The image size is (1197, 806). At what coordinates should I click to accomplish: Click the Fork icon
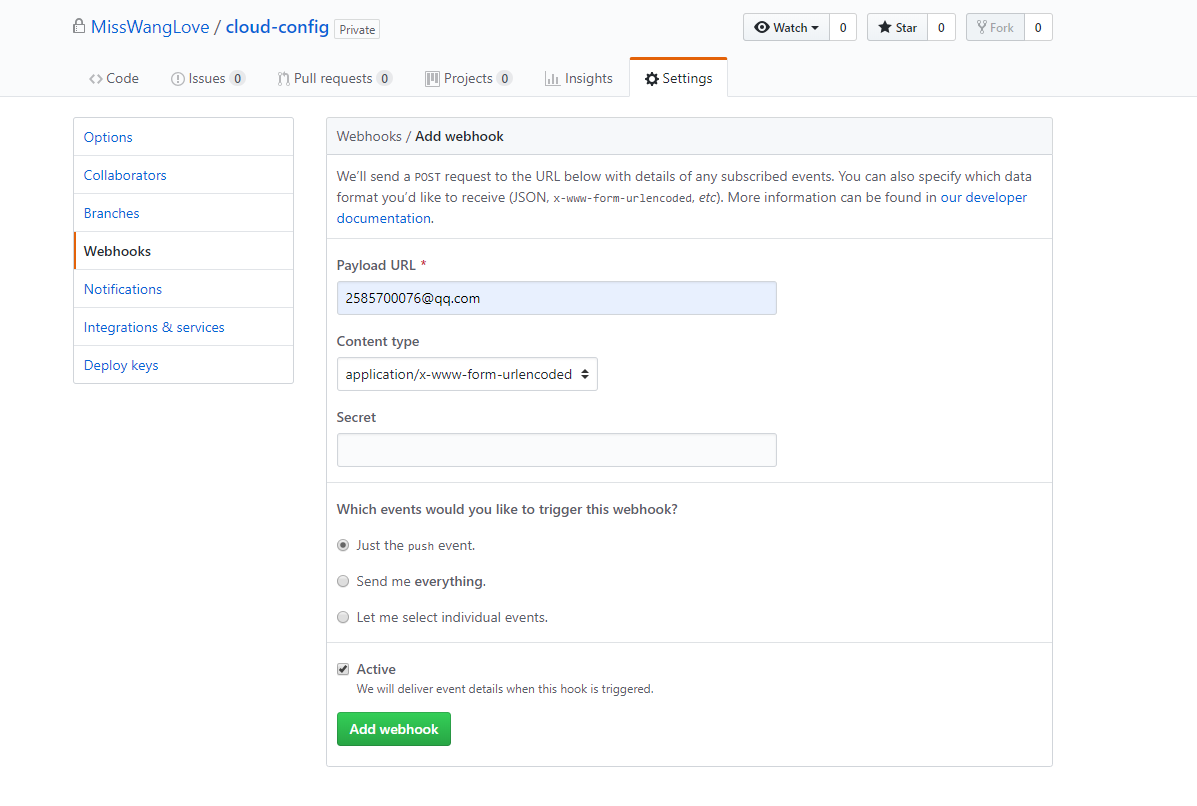tap(982, 27)
